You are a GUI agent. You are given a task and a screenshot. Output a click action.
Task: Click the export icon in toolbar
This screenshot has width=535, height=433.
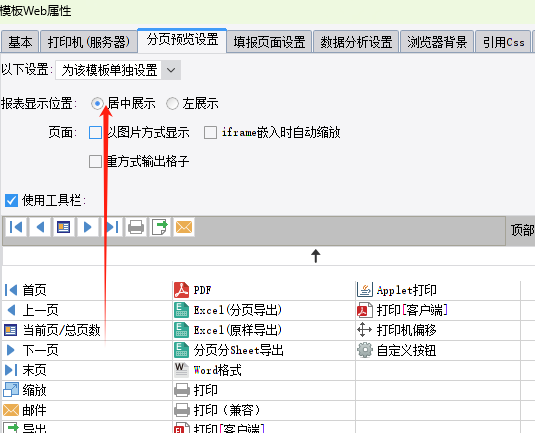[x=160, y=227]
